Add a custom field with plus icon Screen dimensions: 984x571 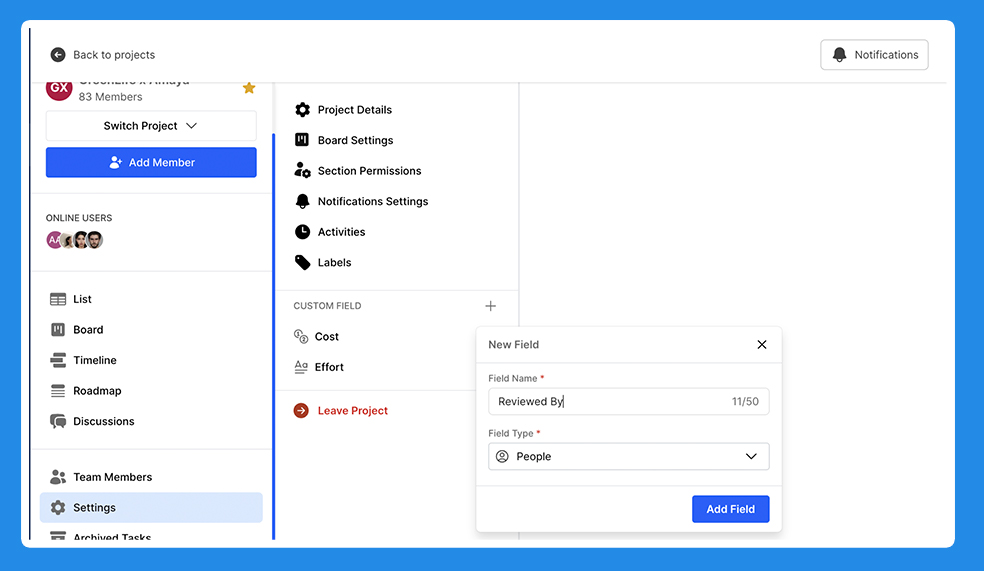click(491, 306)
